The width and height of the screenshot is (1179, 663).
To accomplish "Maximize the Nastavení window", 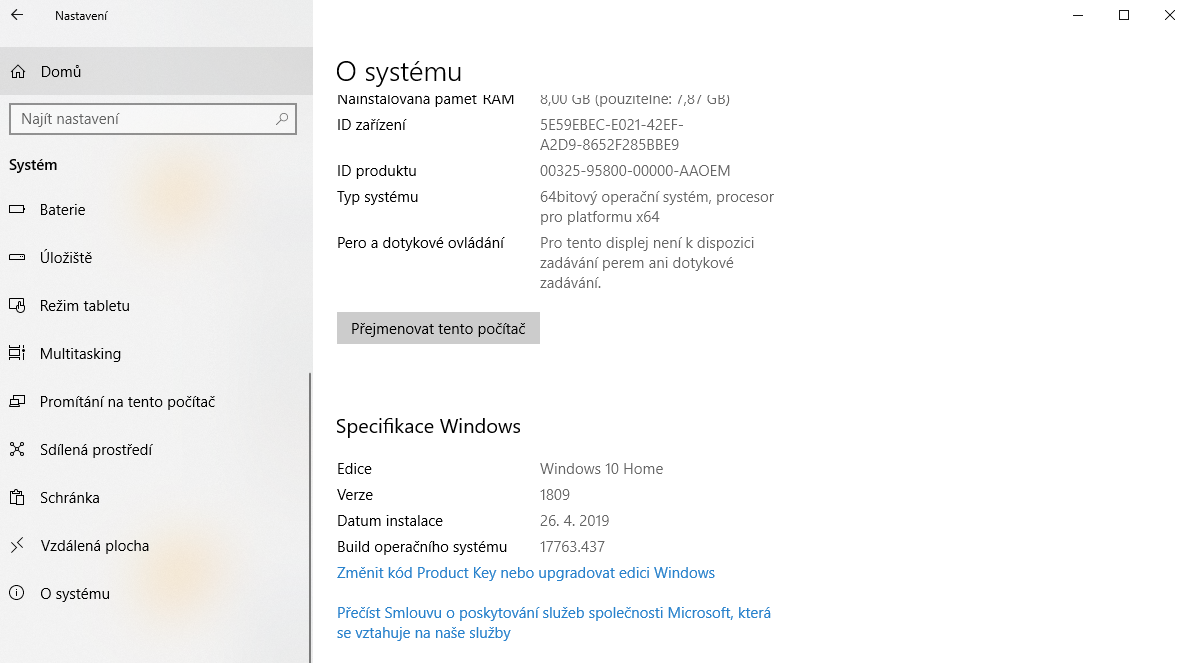I will (1124, 15).
